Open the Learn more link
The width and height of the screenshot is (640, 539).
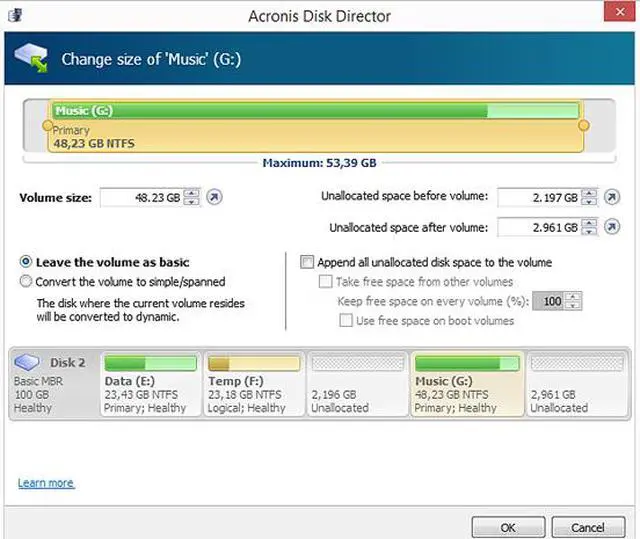(46, 484)
